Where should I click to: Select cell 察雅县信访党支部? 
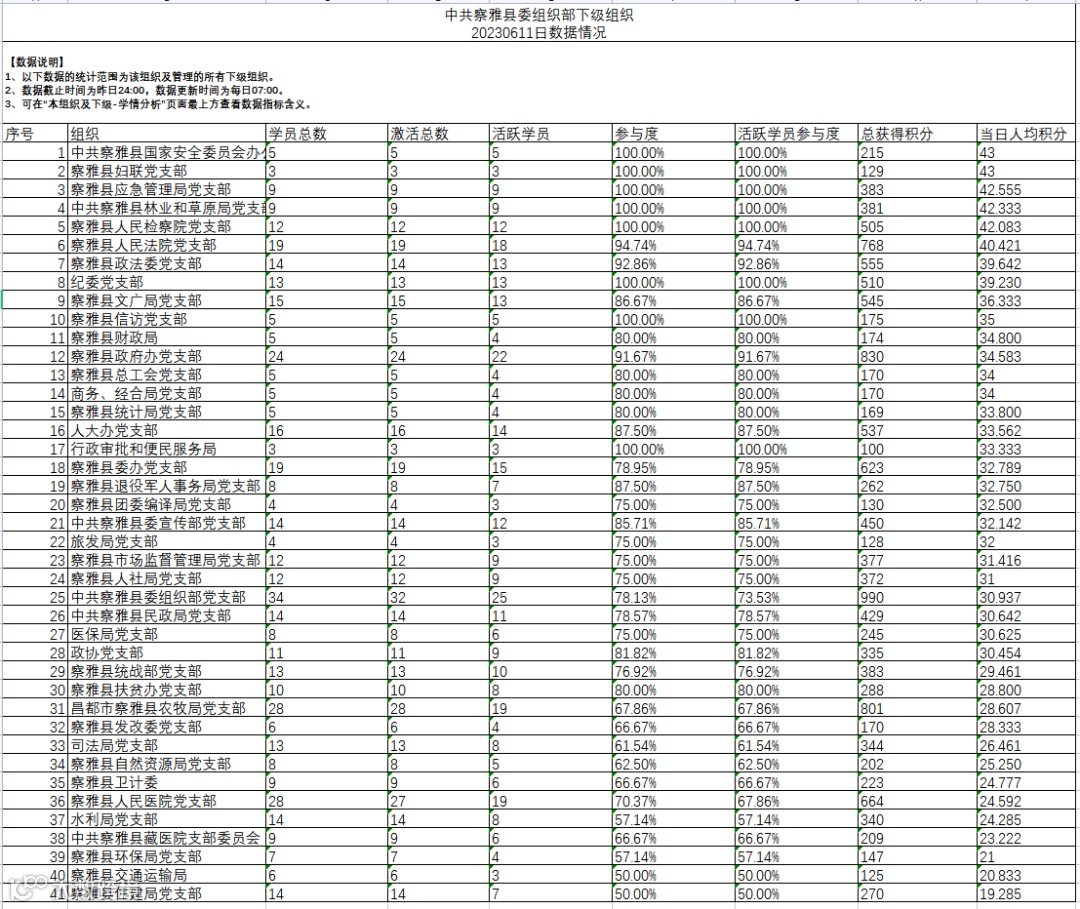(x=167, y=320)
